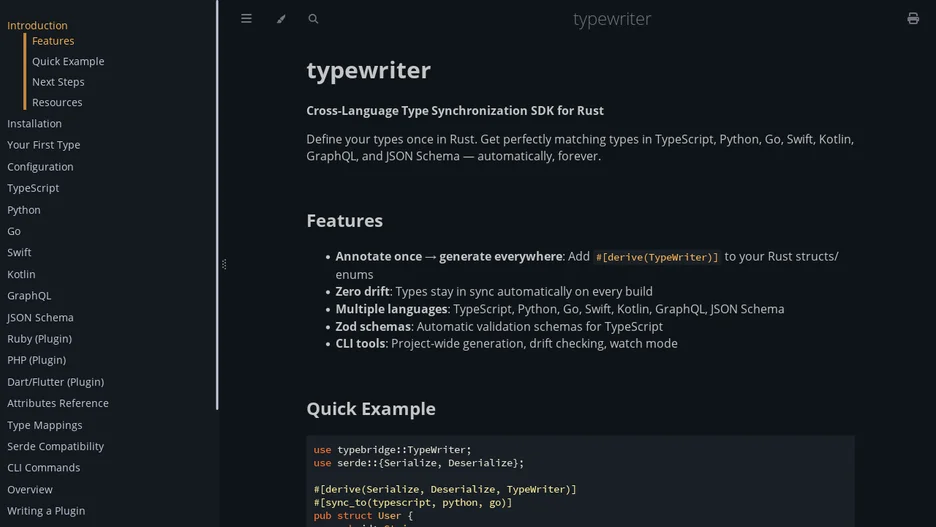The image size is (936, 527).
Task: Jump to Quick Example in sidebar
Action: tap(68, 61)
